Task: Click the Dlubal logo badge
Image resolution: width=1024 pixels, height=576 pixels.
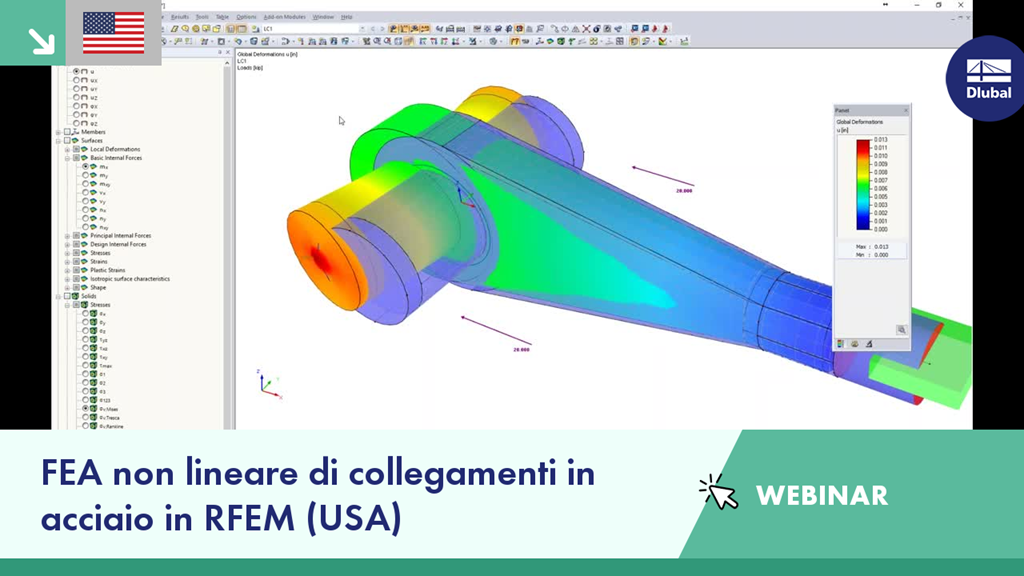Action: (x=987, y=78)
